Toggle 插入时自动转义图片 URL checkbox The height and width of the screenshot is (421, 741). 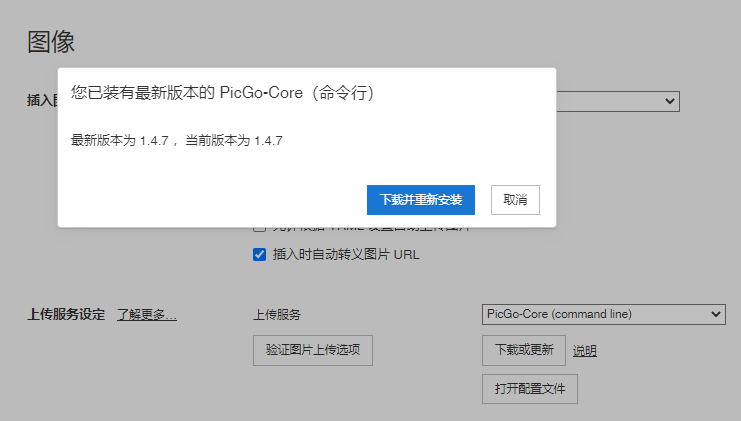[259, 255]
